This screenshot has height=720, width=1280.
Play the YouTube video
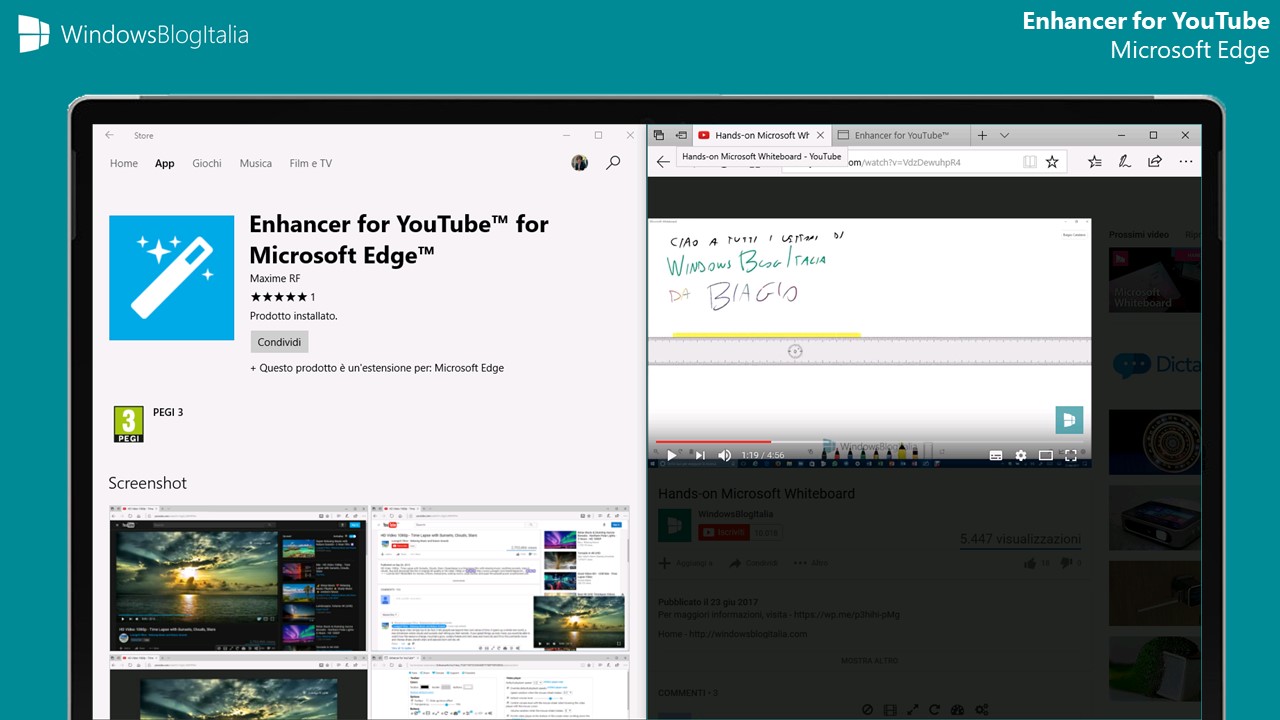point(672,455)
